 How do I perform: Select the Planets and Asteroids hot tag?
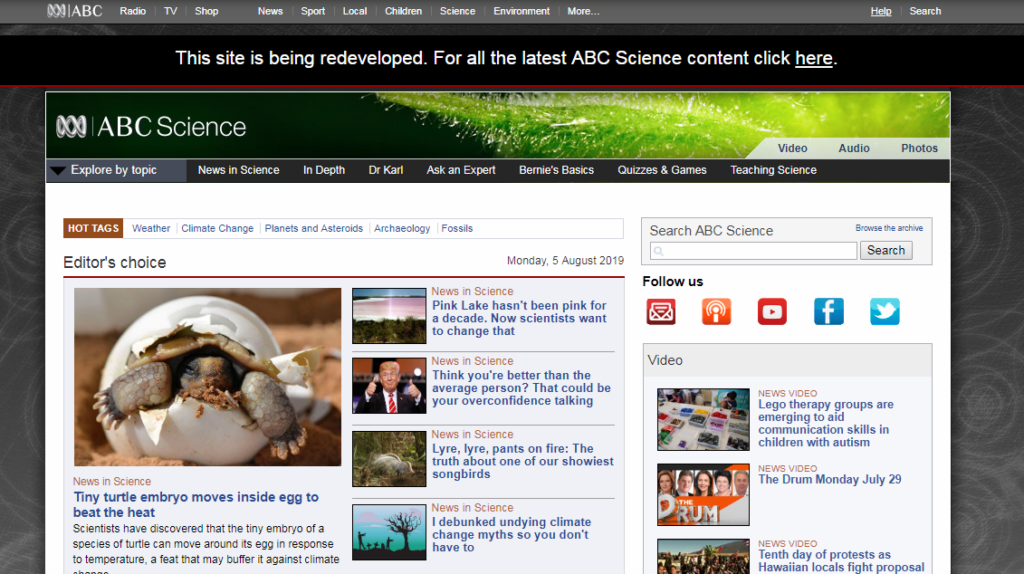(313, 229)
